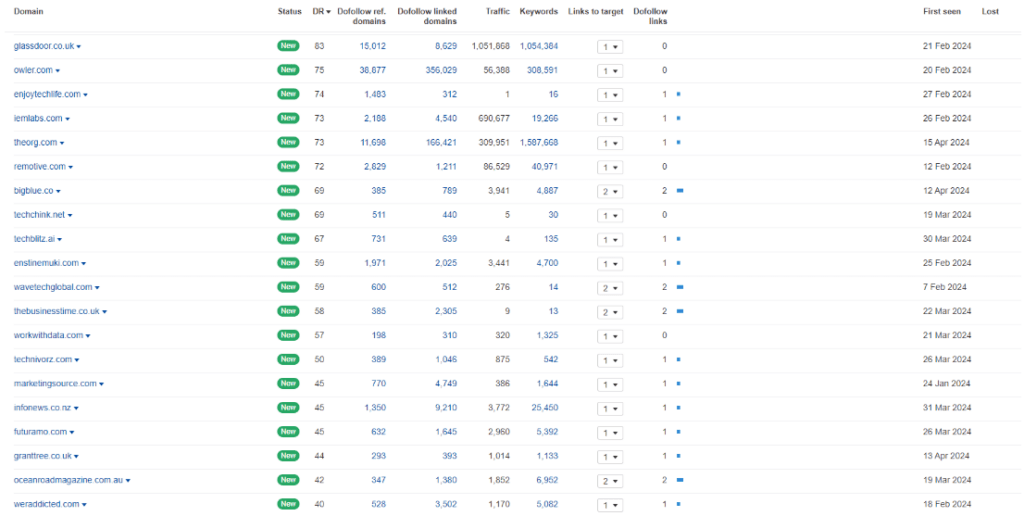Image resolution: width=1024 pixels, height=516 pixels.
Task: Select first seen date 15 Apr 2024
Action: pyautogui.click(x=946, y=143)
